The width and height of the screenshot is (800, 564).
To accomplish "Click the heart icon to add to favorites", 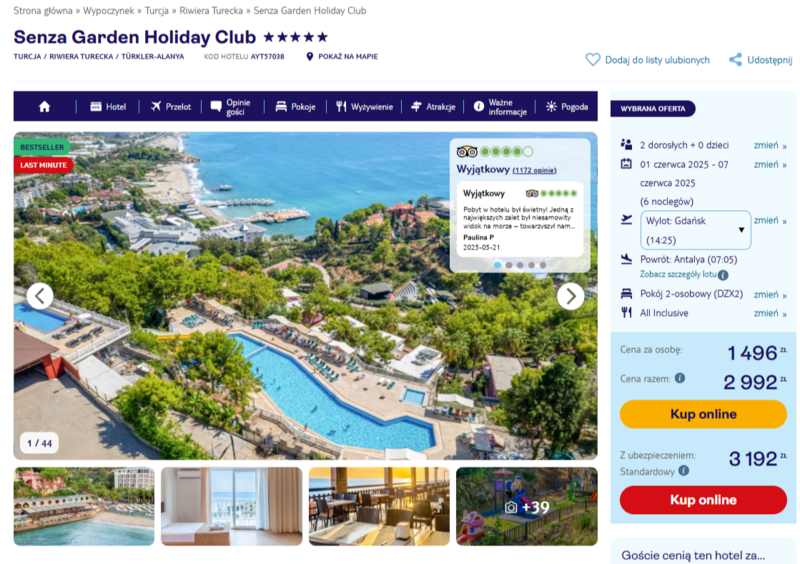I will (x=593, y=60).
